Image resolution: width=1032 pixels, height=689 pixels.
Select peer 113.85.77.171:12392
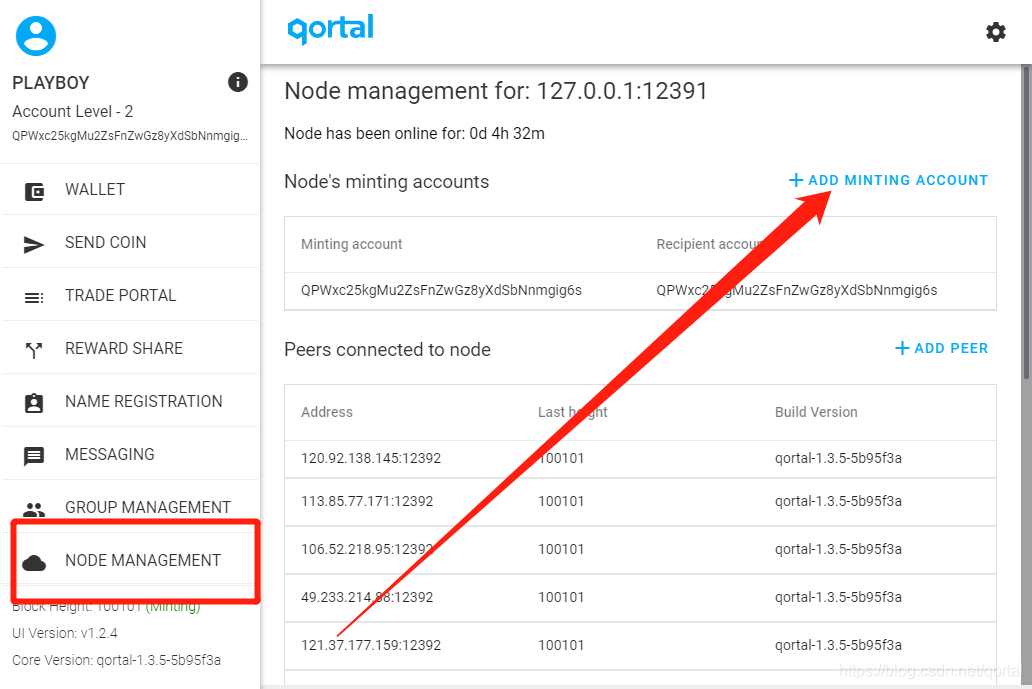367,501
